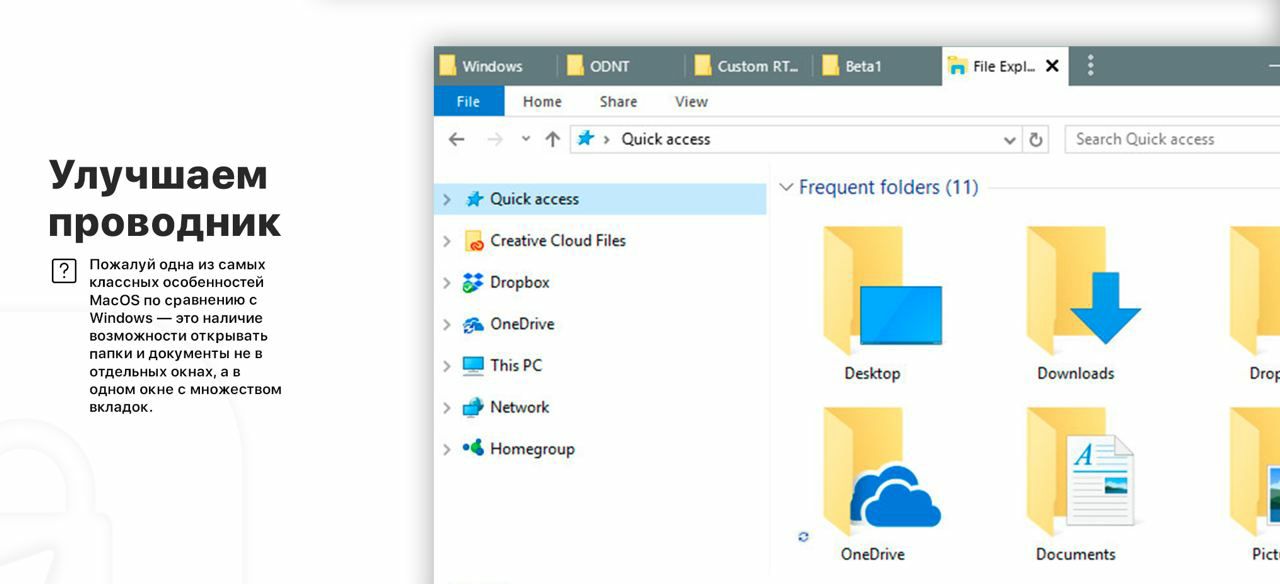
Task: Click the This PC monitor icon
Action: 473,366
